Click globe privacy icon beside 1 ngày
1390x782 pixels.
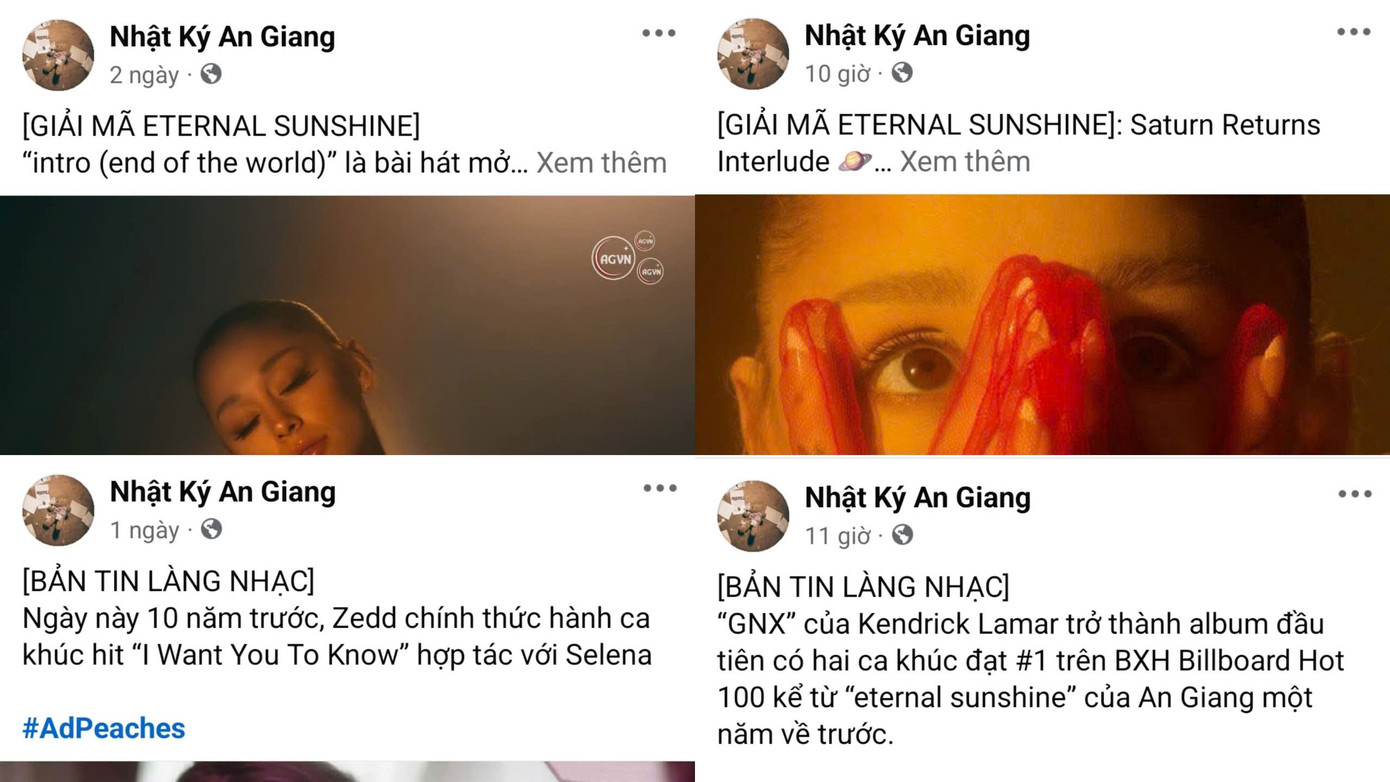point(211,529)
